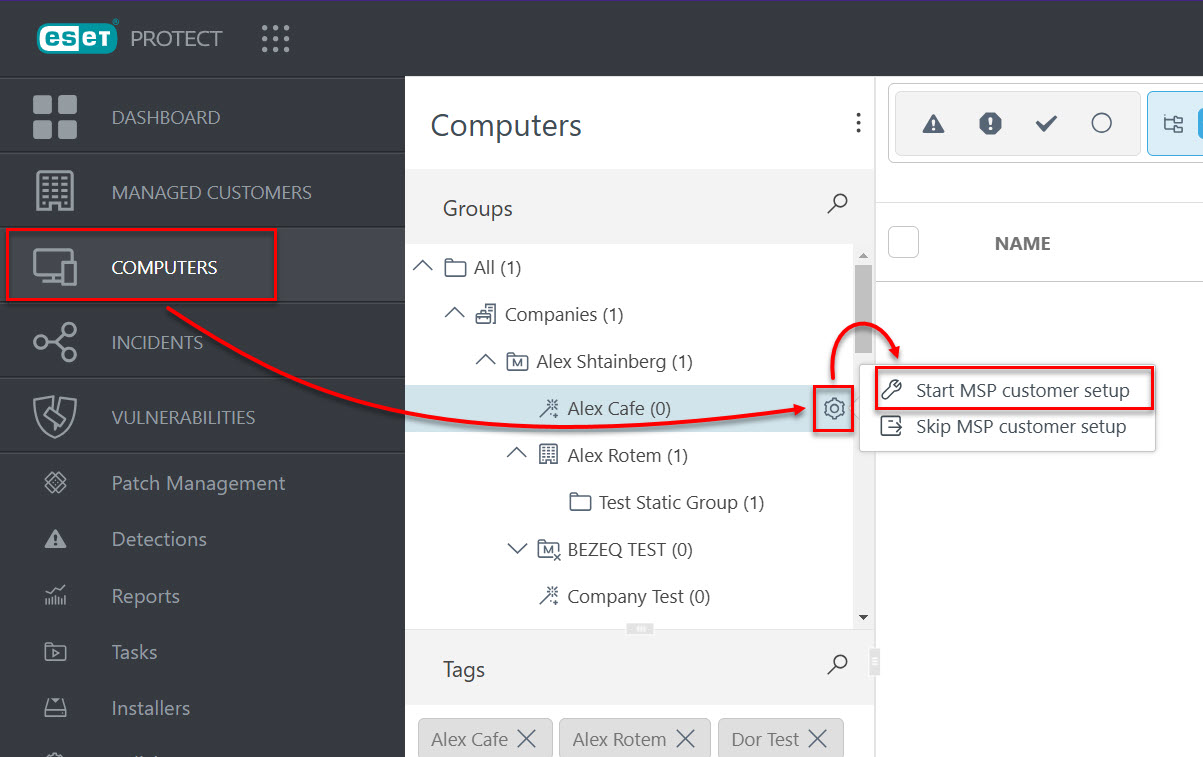Toggle the critical exclamation status filter
This screenshot has height=757, width=1203.
pyautogui.click(x=990, y=124)
